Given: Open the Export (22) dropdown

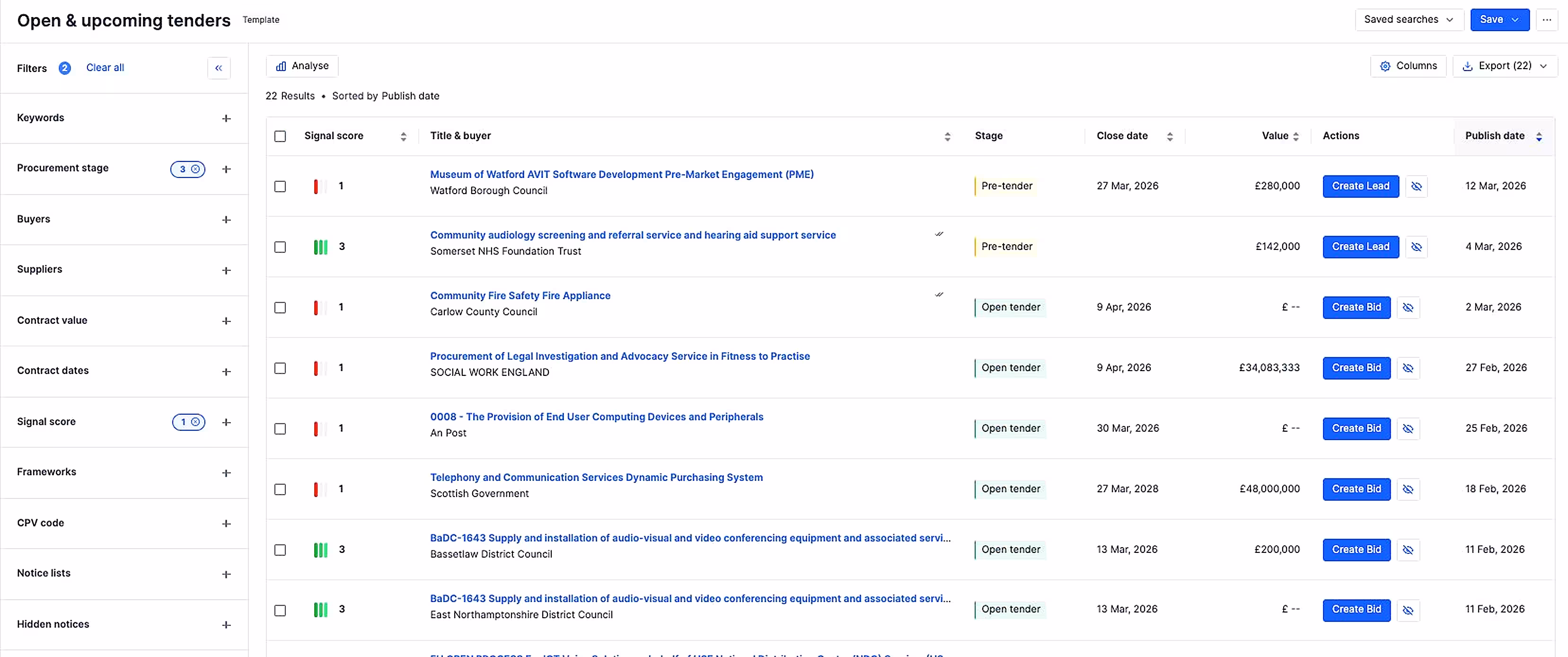Looking at the screenshot, I should point(1505,66).
